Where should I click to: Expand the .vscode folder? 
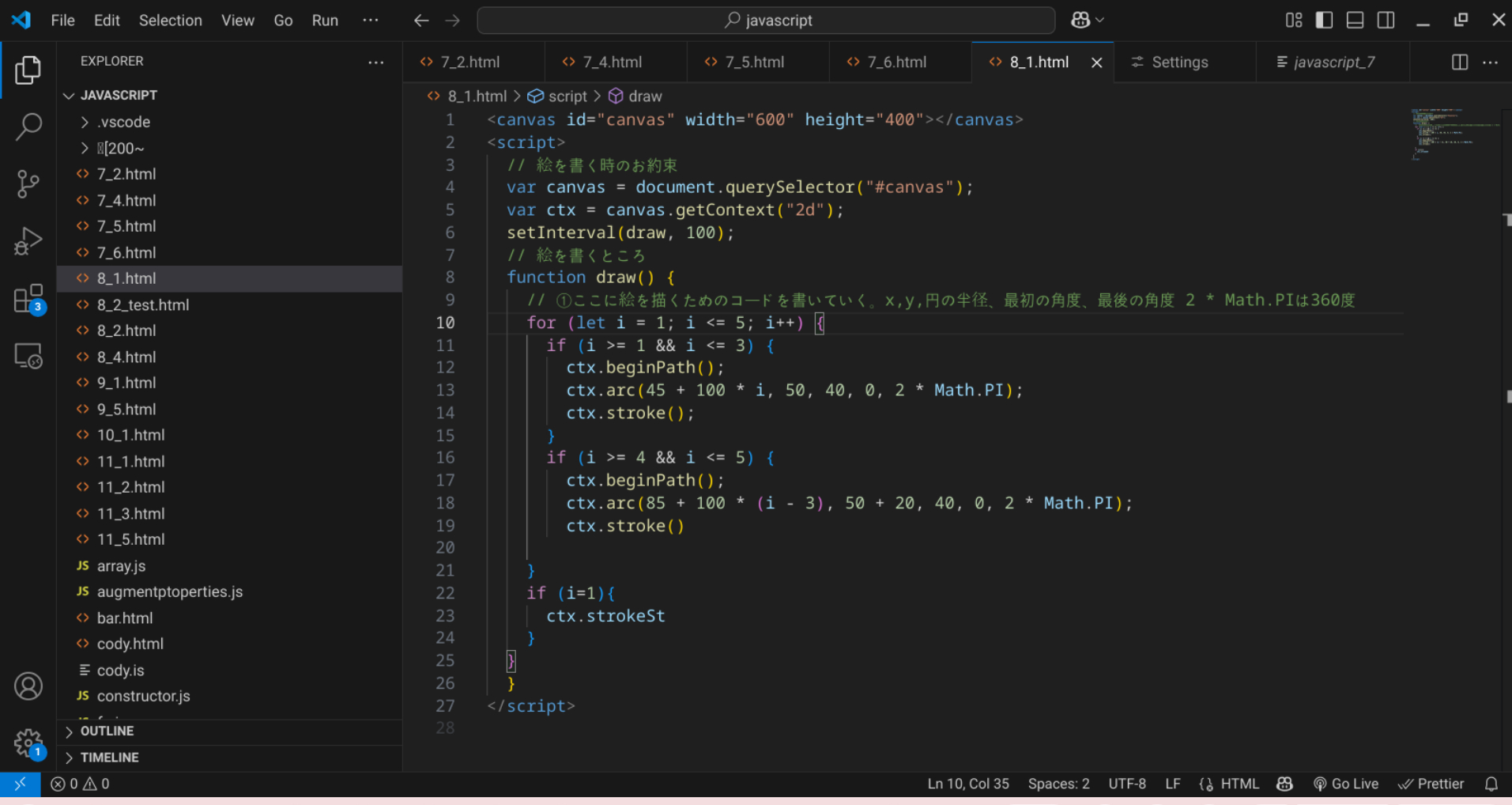click(123, 122)
